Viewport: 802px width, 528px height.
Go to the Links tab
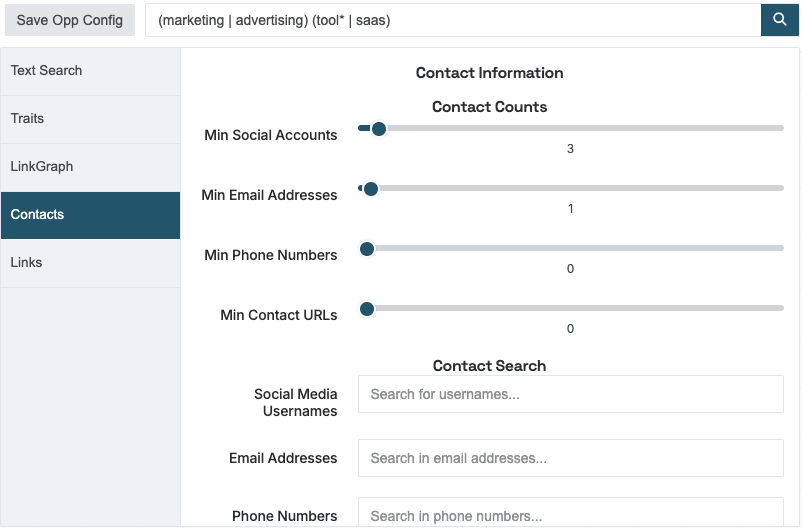click(91, 263)
